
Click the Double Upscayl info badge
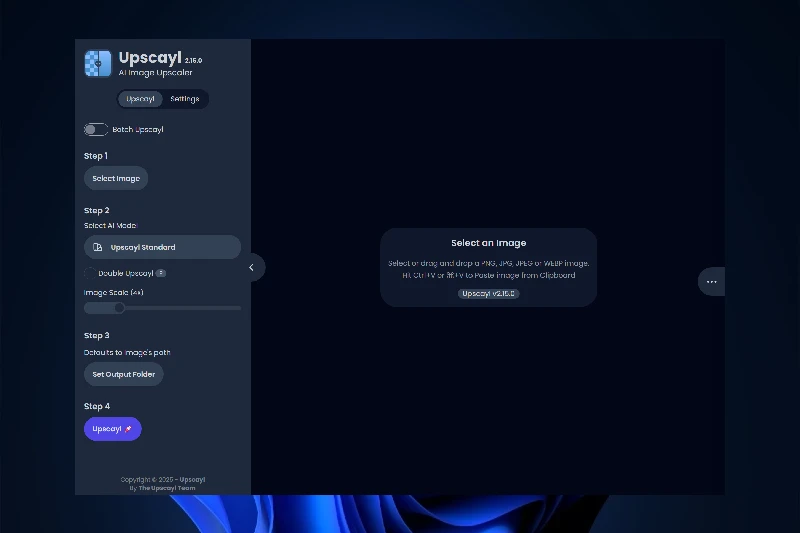tap(161, 273)
